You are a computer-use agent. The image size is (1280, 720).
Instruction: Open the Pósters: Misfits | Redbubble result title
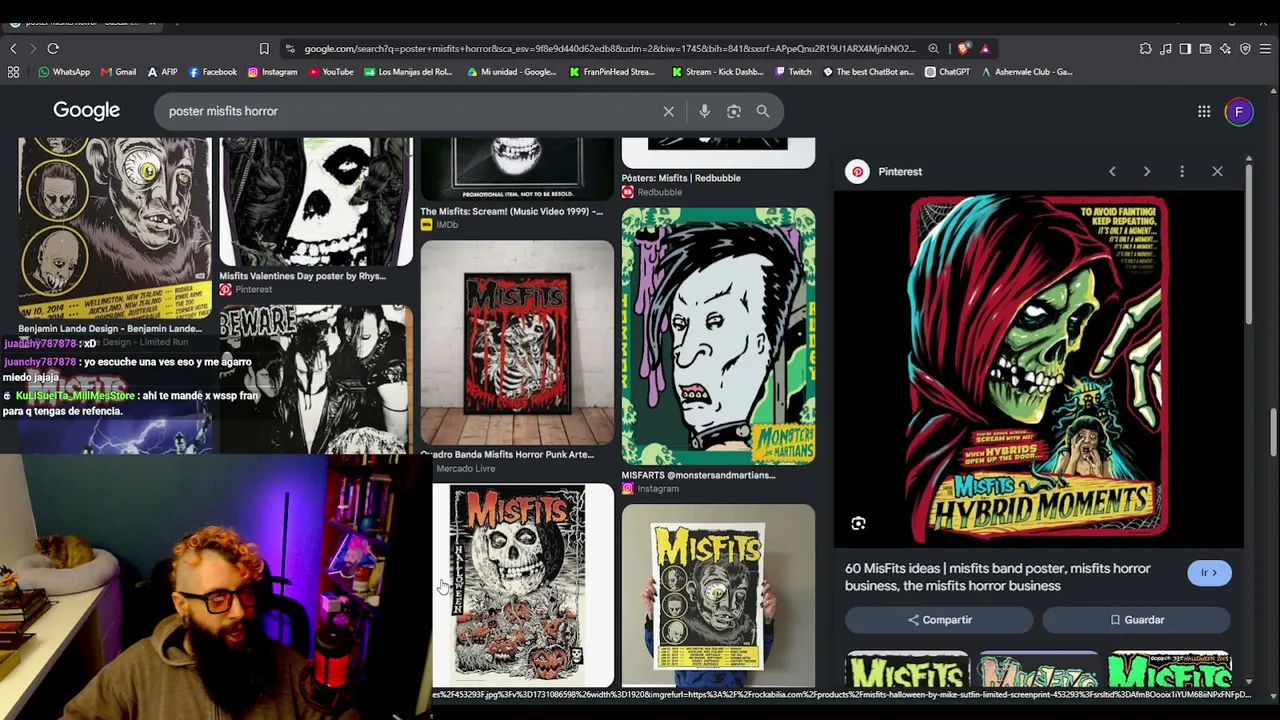[x=681, y=178]
